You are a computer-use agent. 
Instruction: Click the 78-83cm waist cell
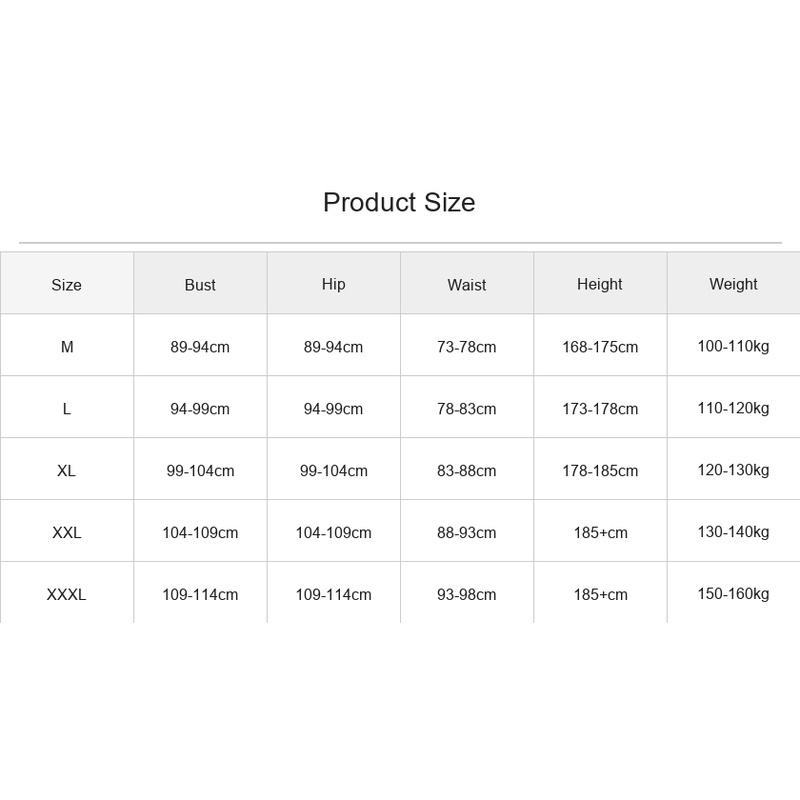pyautogui.click(x=466, y=408)
